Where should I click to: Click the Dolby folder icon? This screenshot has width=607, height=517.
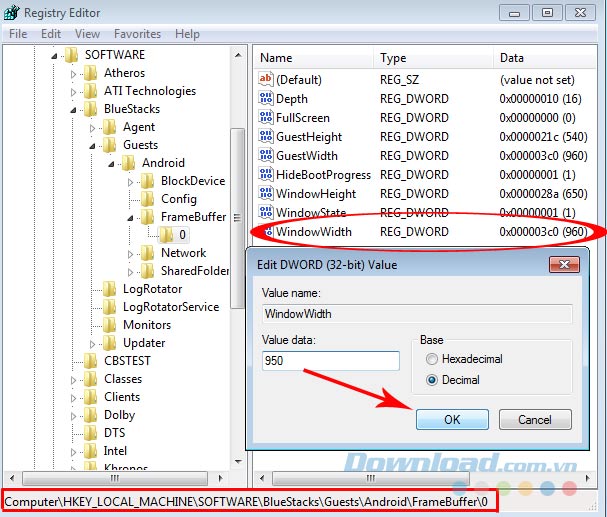pos(91,415)
